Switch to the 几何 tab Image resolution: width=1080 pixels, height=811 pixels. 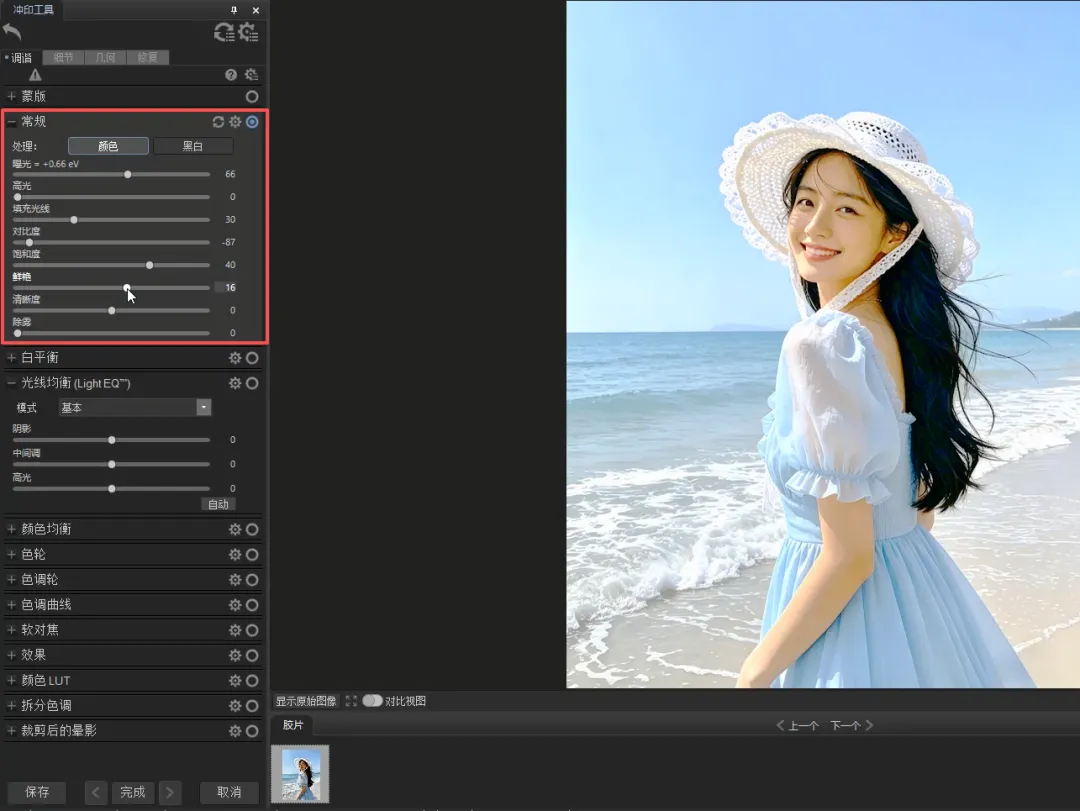point(105,58)
